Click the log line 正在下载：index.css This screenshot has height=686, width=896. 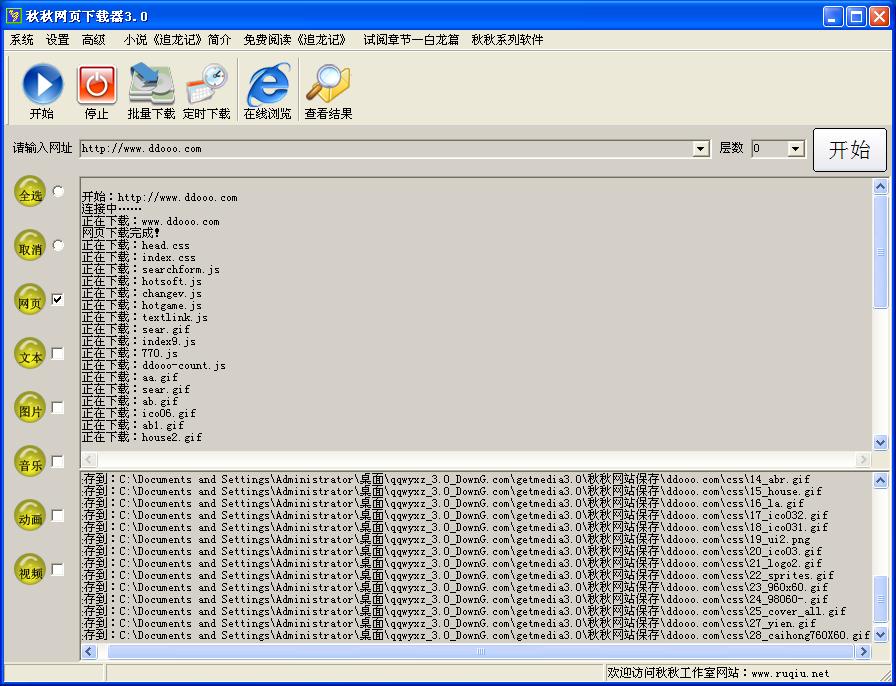pyautogui.click(x=139, y=257)
